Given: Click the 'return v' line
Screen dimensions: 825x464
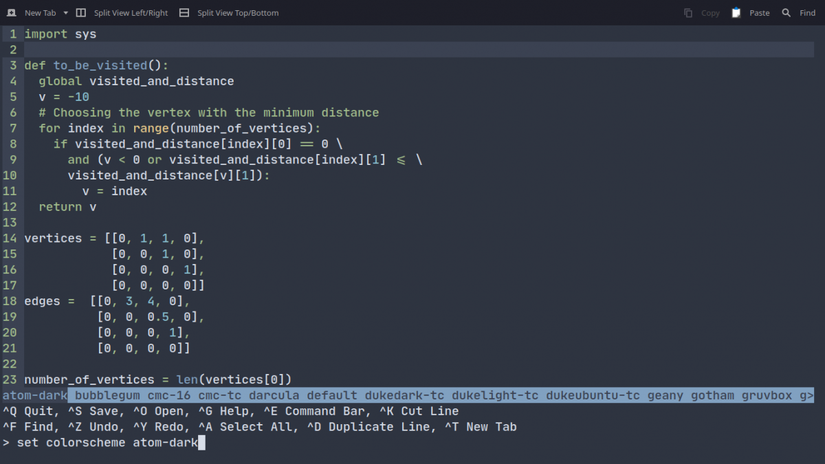Looking at the screenshot, I should [67, 207].
